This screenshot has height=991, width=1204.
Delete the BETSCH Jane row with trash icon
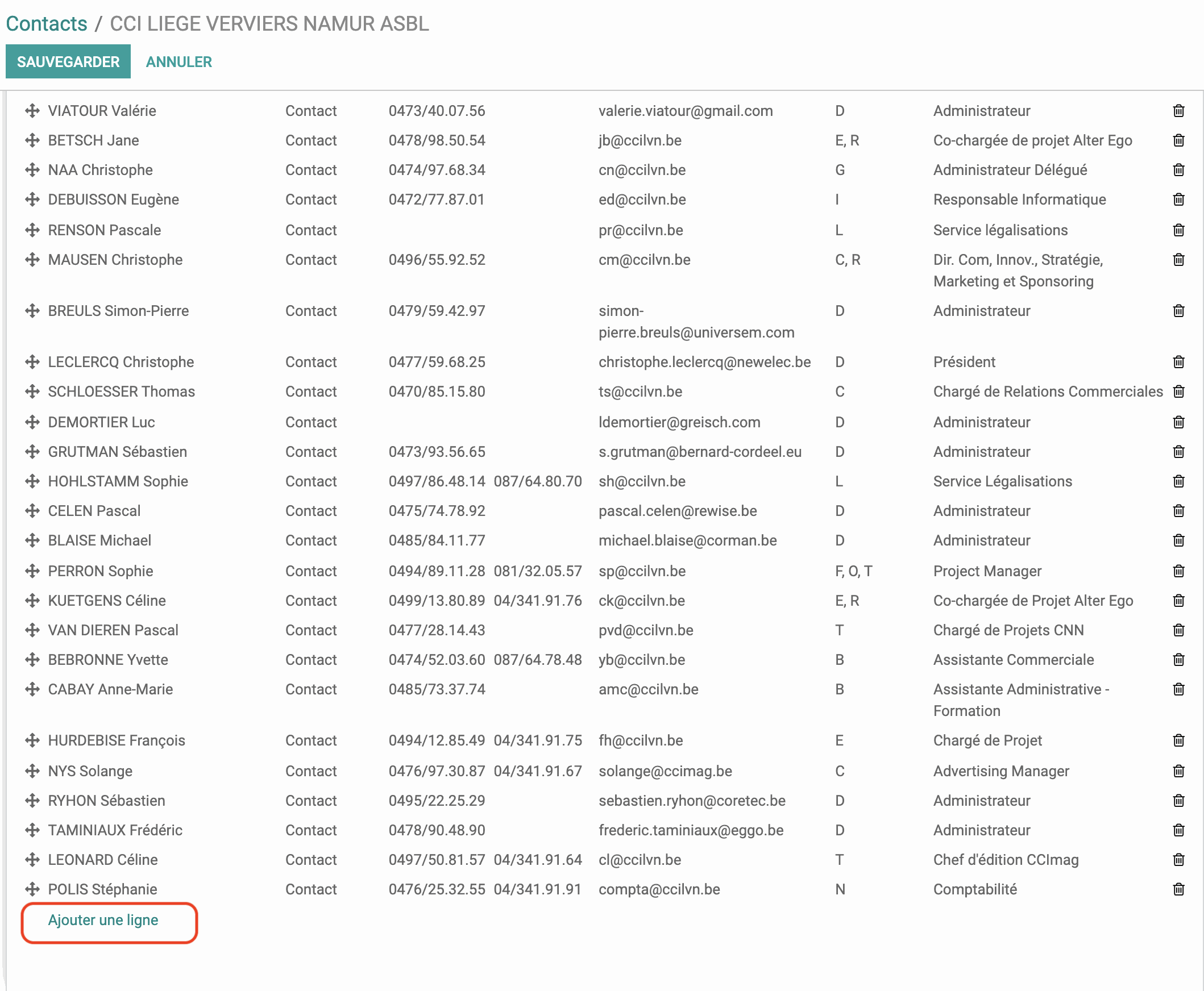[1178, 140]
